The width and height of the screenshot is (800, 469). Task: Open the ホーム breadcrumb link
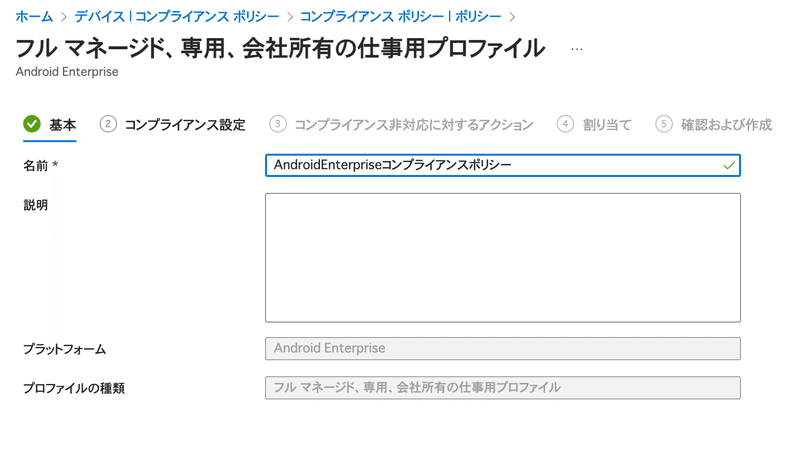34,16
